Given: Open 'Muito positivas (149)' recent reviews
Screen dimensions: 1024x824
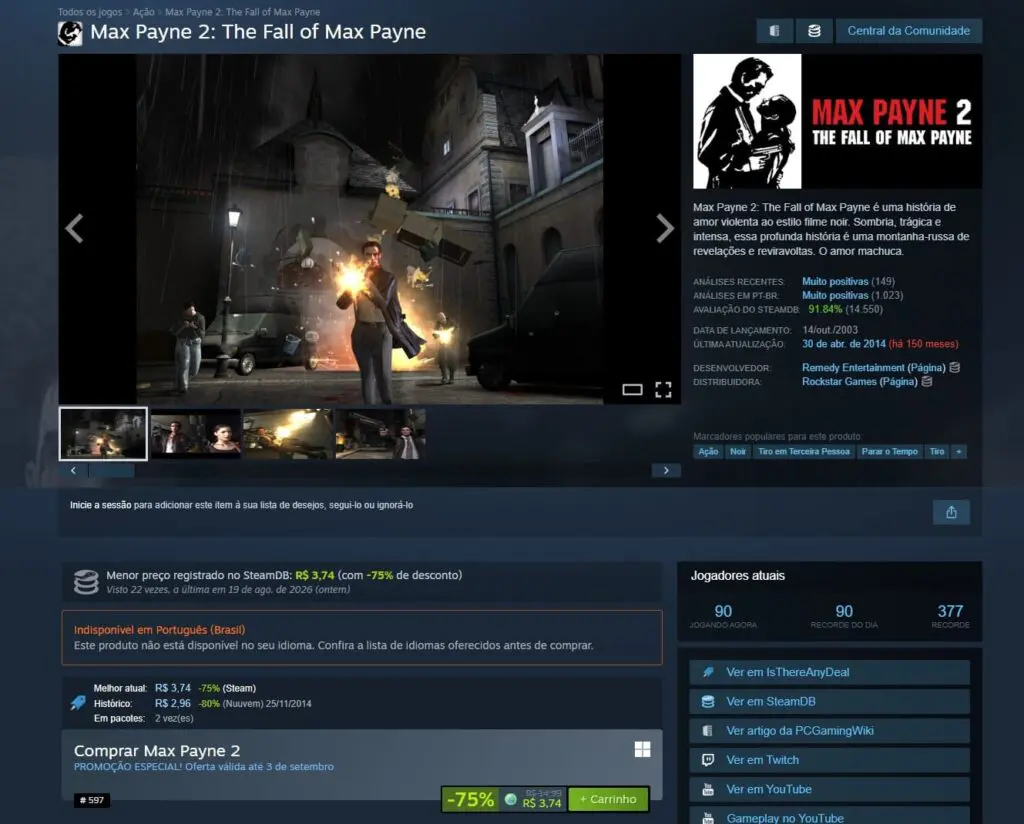Looking at the screenshot, I should 848,281.
